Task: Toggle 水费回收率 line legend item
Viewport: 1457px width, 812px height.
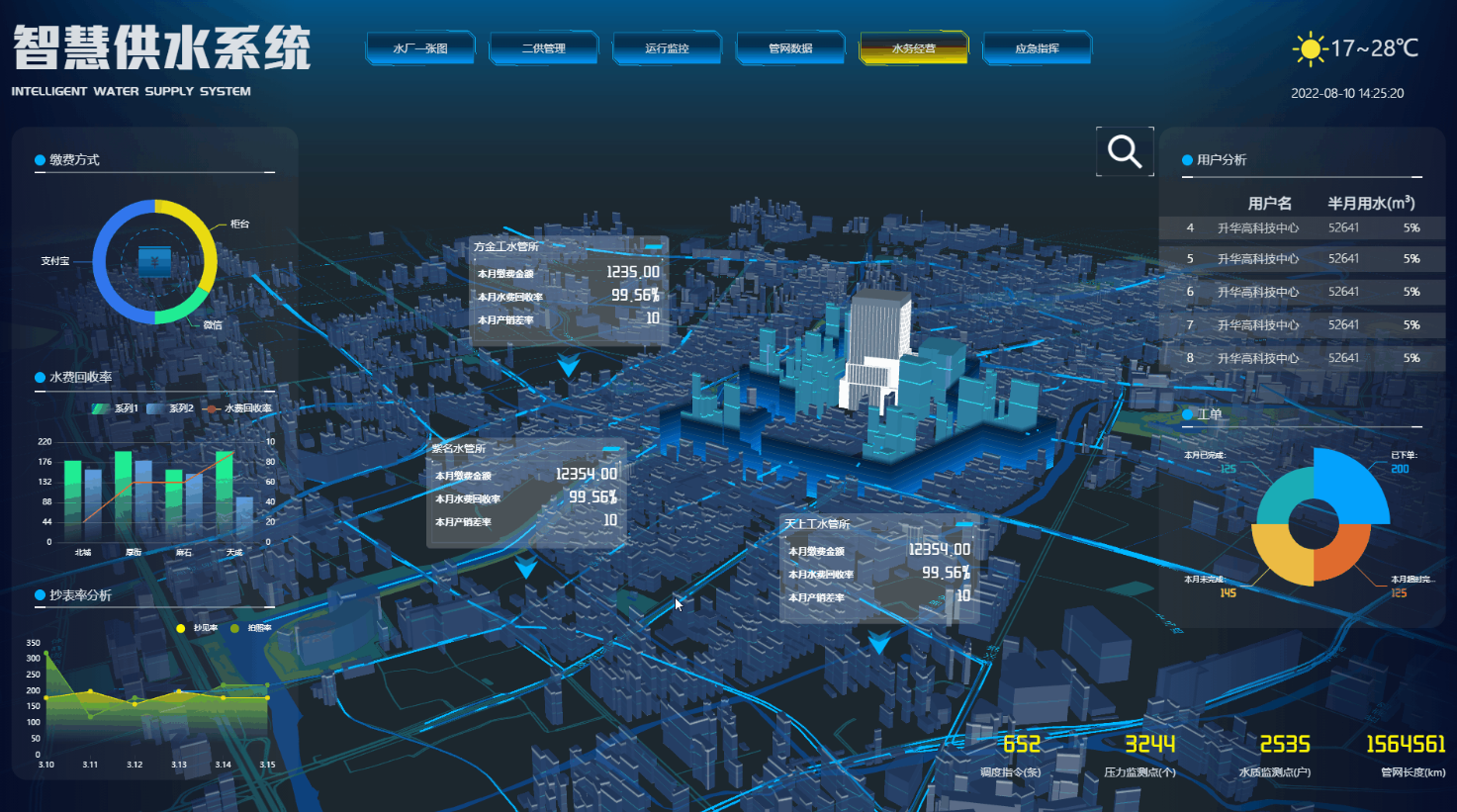Action: pyautogui.click(x=238, y=408)
